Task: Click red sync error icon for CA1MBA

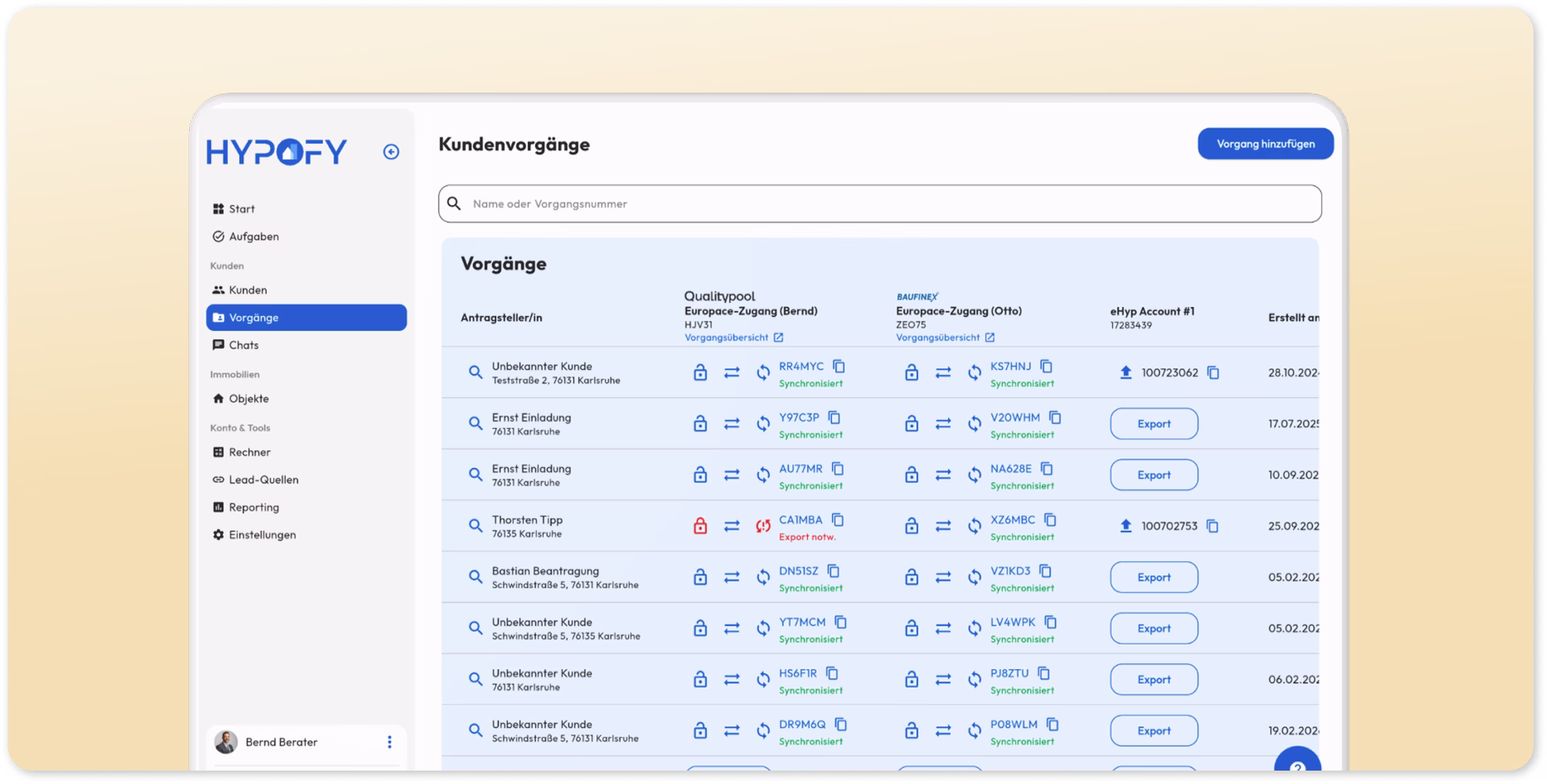Action: [x=763, y=525]
